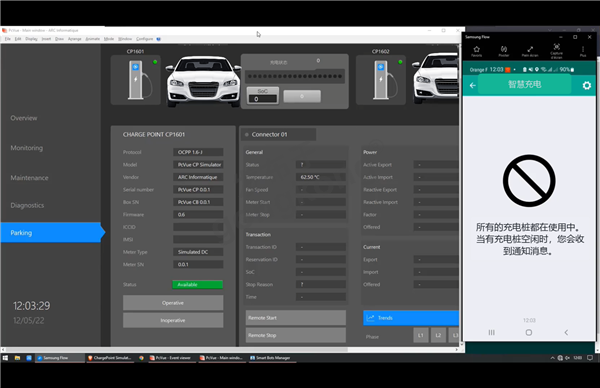
Task: Toggle phase L1 button
Action: pos(421,335)
